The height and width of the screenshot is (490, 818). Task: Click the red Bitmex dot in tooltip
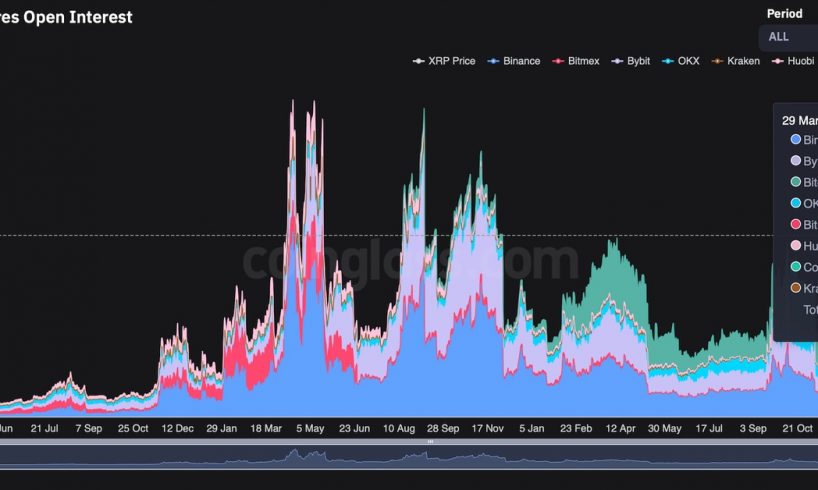[796, 224]
